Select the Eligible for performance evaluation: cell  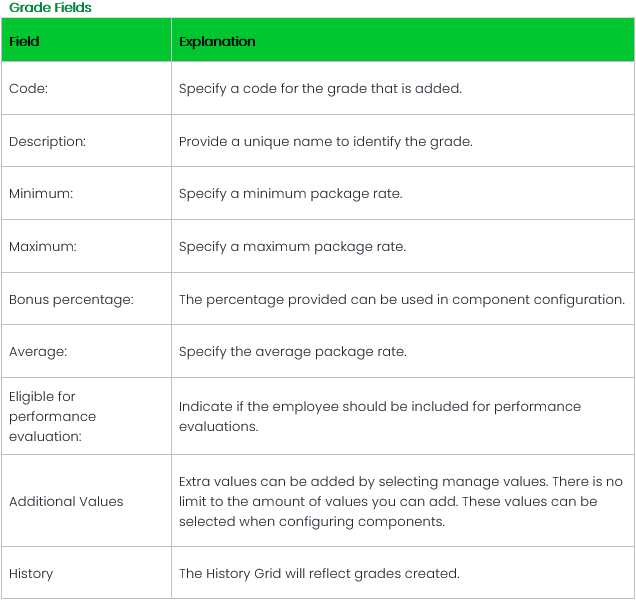[52, 416]
